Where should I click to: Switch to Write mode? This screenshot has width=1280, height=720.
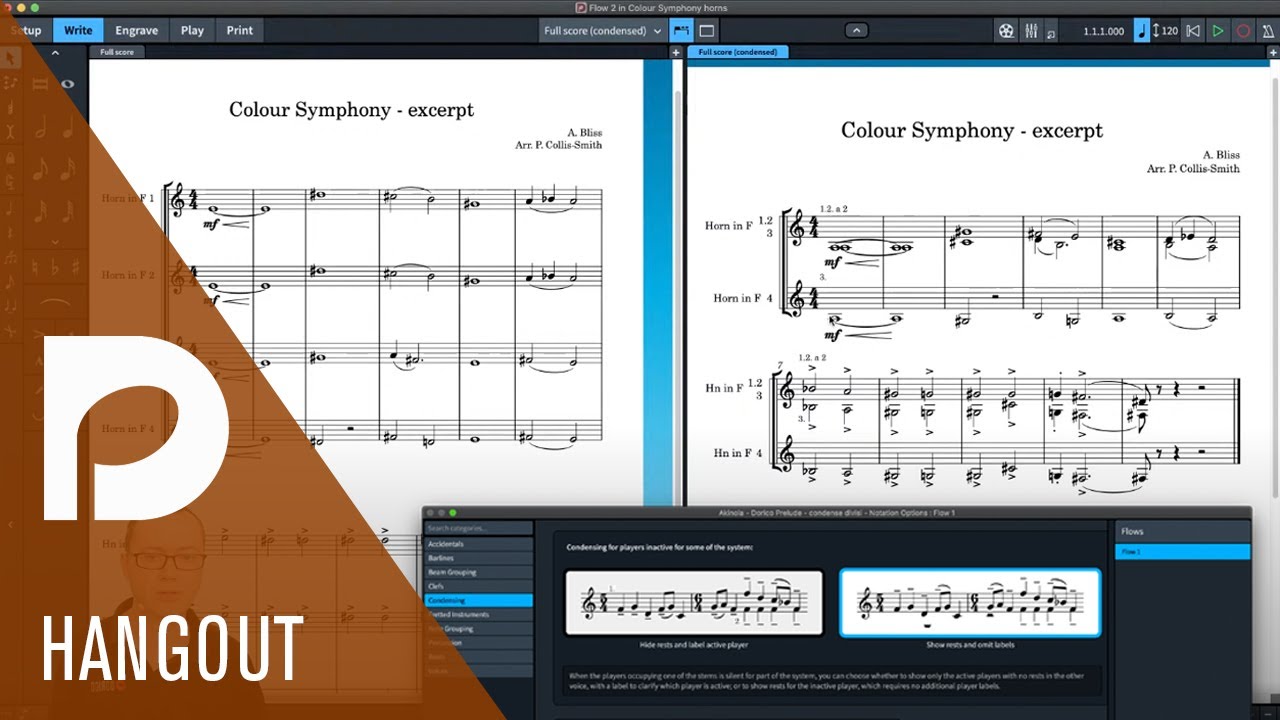(78, 30)
